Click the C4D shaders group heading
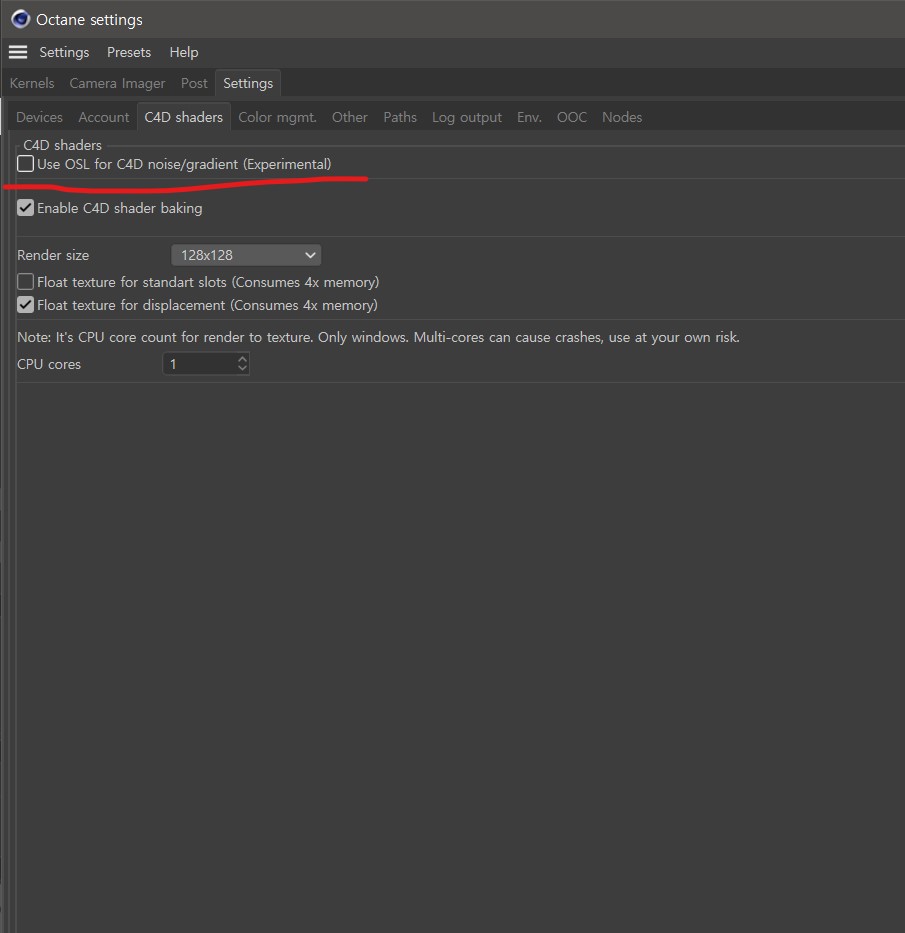The height and width of the screenshot is (933, 905). pyautogui.click(x=62, y=145)
